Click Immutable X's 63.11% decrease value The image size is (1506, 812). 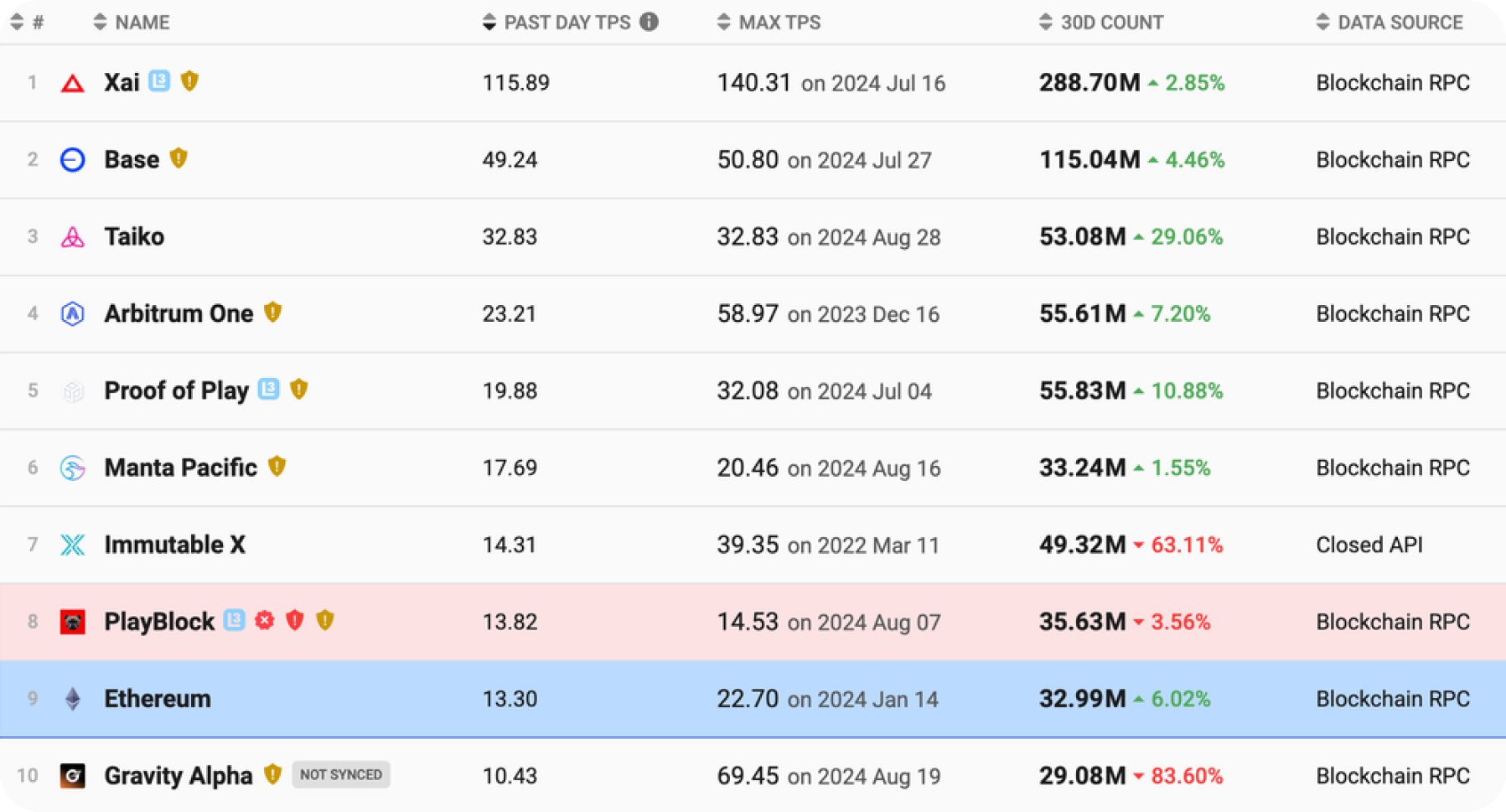(1187, 545)
